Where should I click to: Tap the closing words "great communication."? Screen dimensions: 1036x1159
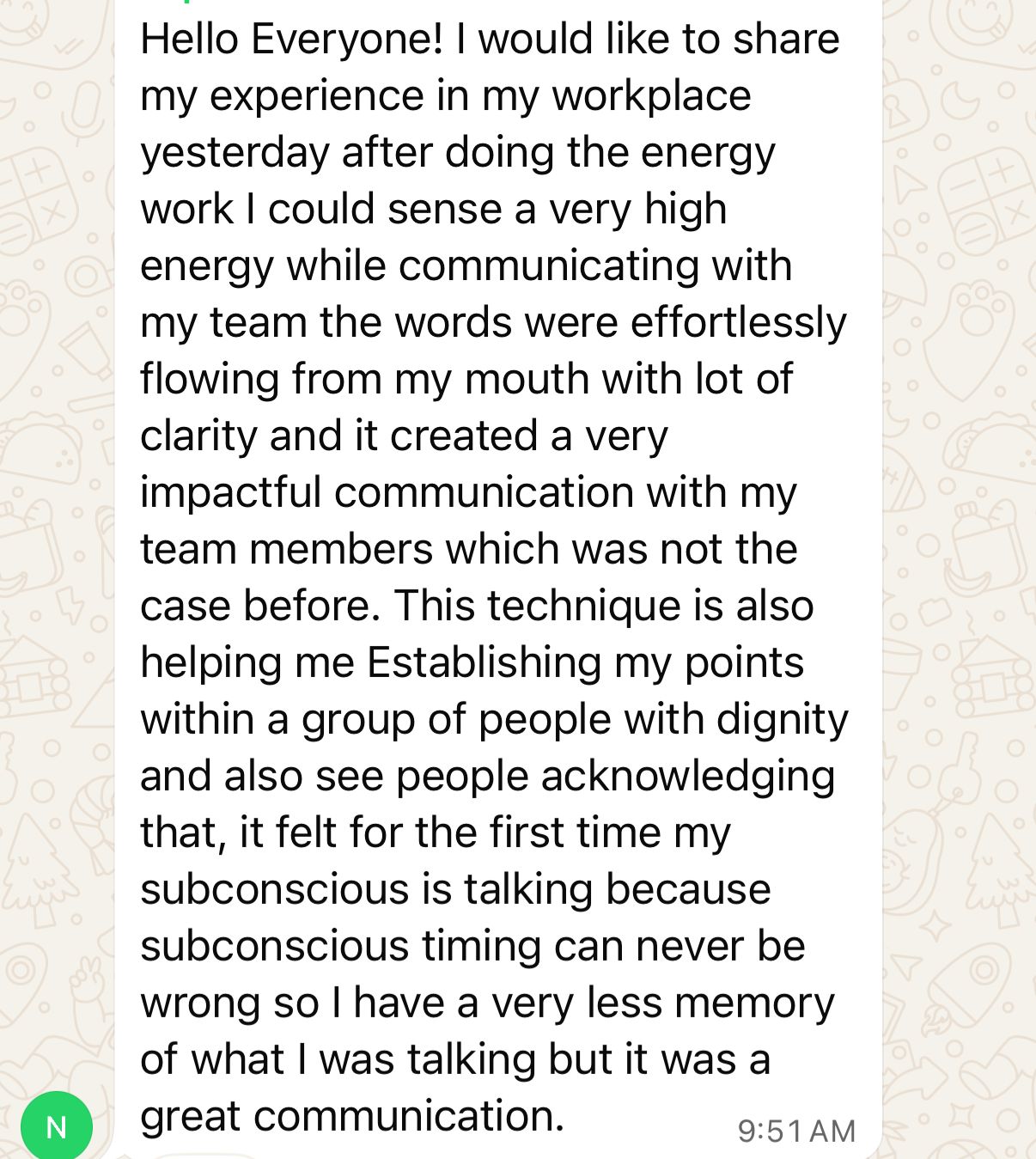click(x=352, y=1116)
